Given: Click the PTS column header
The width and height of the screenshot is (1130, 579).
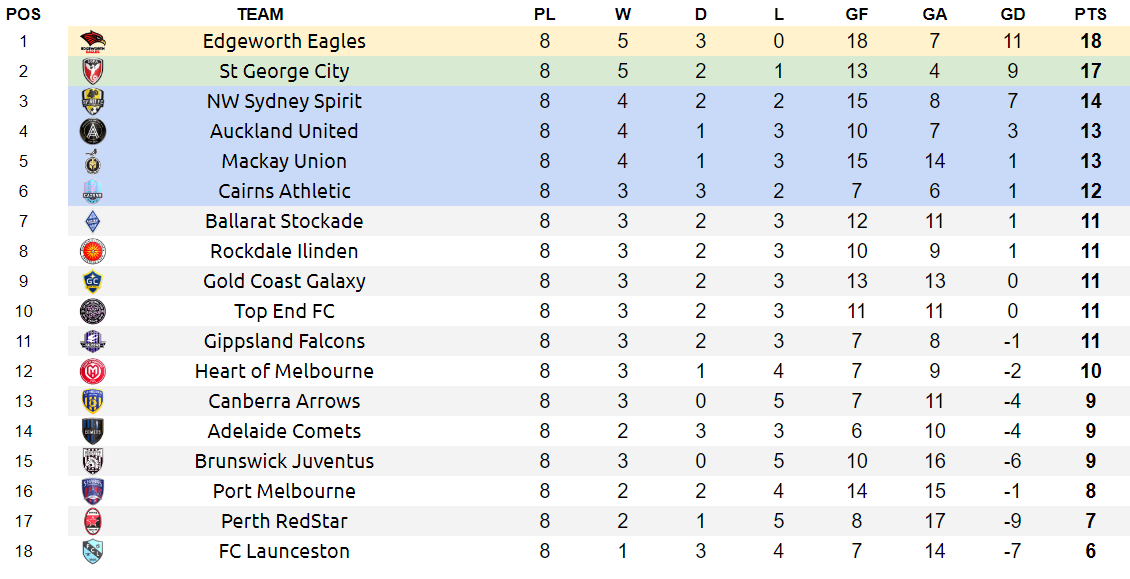Looking at the screenshot, I should tap(1090, 14).
